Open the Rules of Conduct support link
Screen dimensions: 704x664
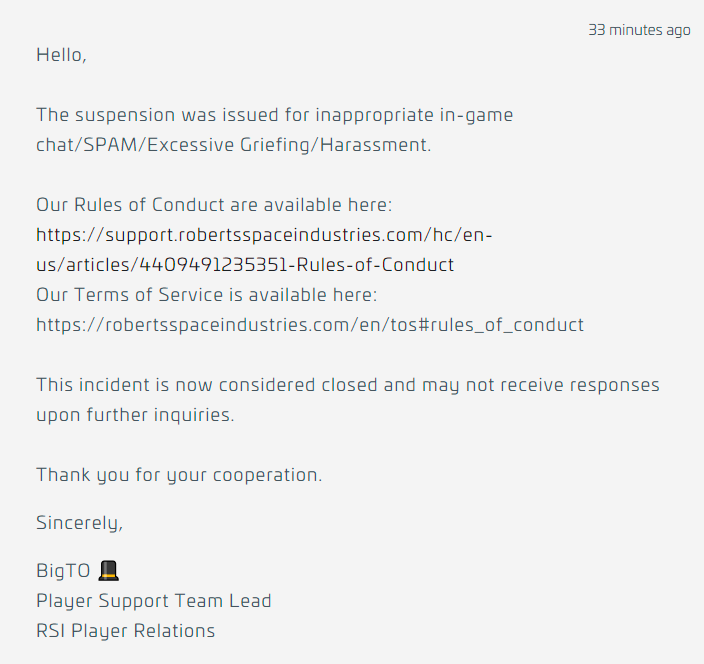click(x=264, y=250)
